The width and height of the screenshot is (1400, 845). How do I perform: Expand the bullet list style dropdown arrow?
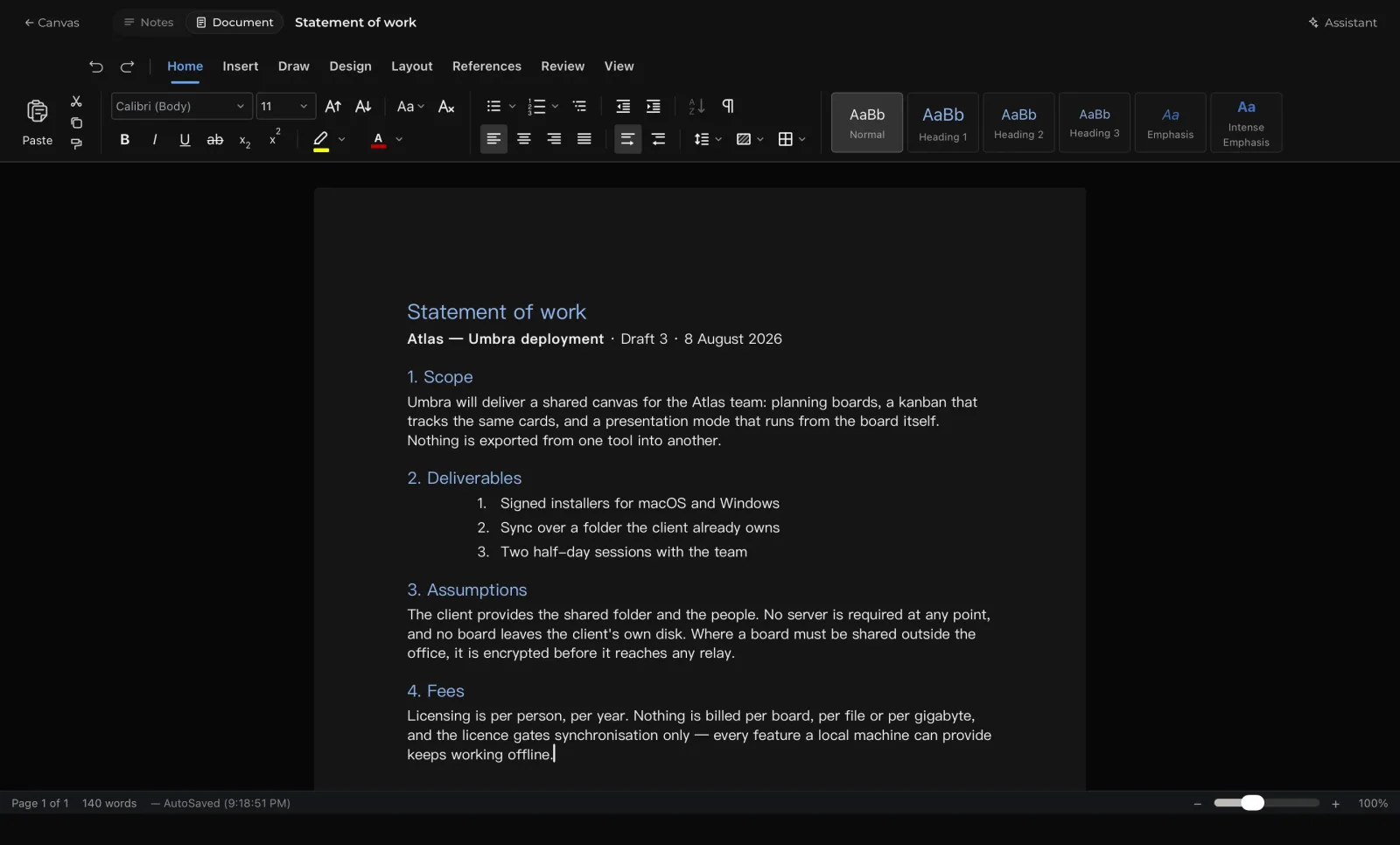tap(513, 107)
